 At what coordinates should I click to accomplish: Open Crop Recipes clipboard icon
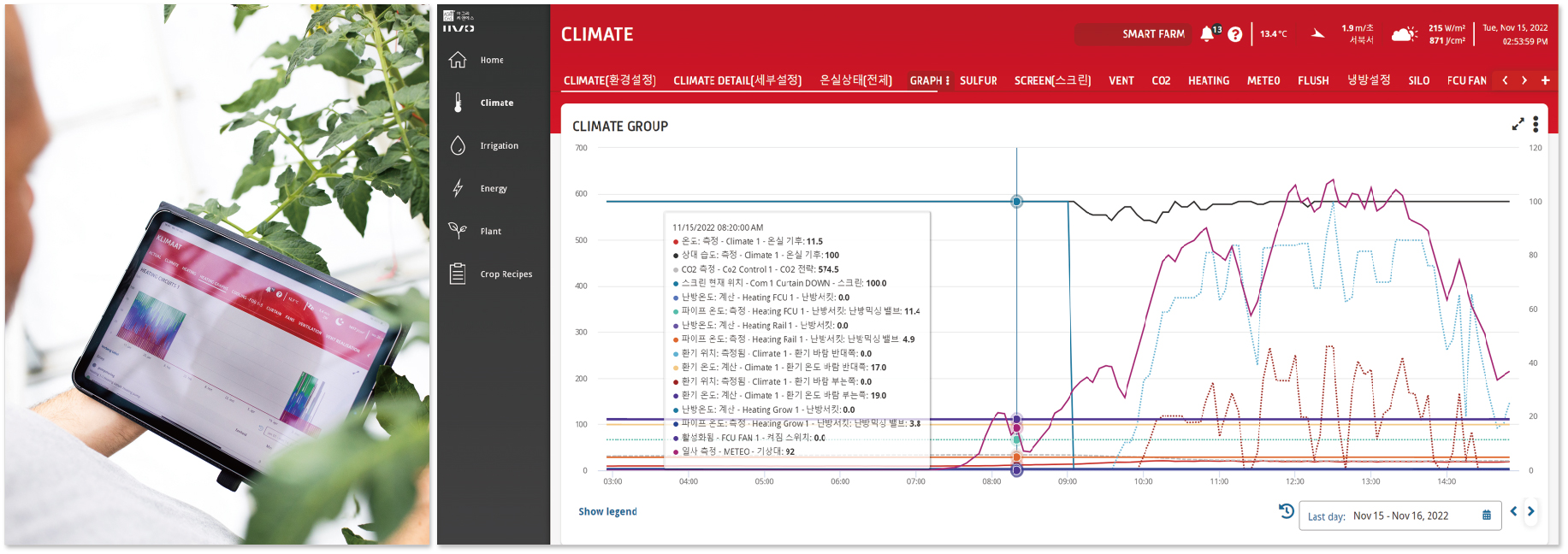pyautogui.click(x=458, y=274)
